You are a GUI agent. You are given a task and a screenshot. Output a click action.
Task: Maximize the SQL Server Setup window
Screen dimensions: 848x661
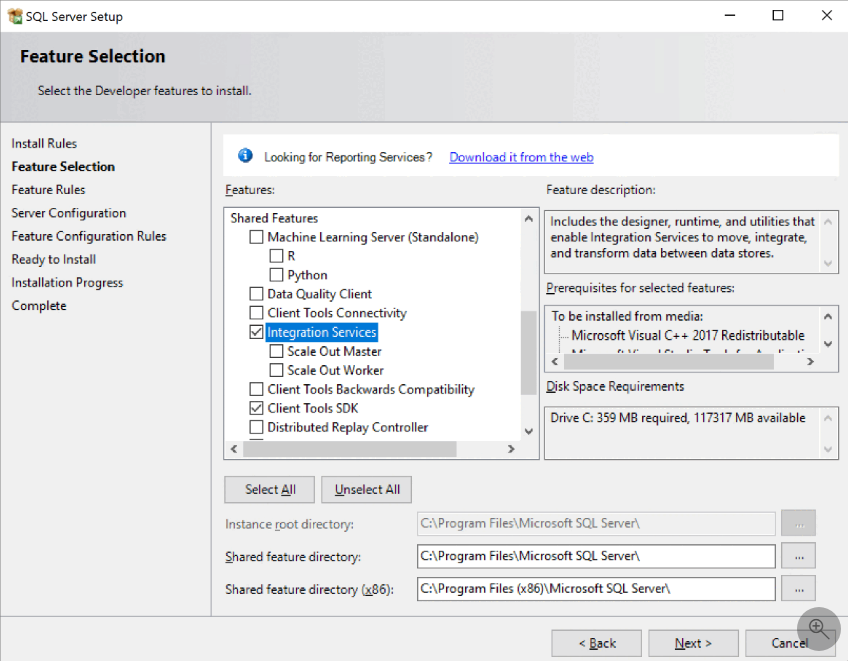(778, 16)
